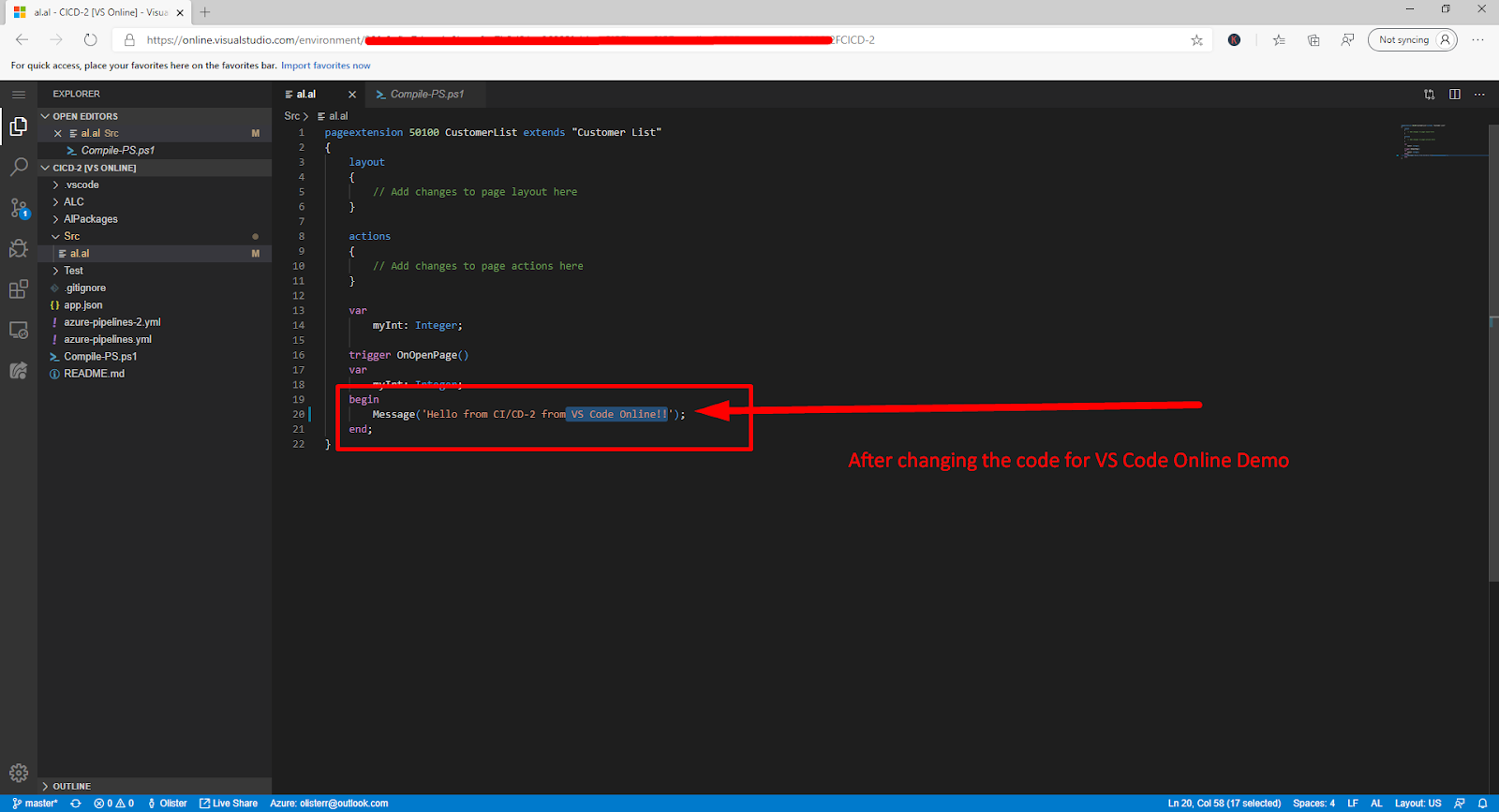The width and height of the screenshot is (1499, 812).
Task: Open editor More Actions ellipsis
Action: [1479, 95]
